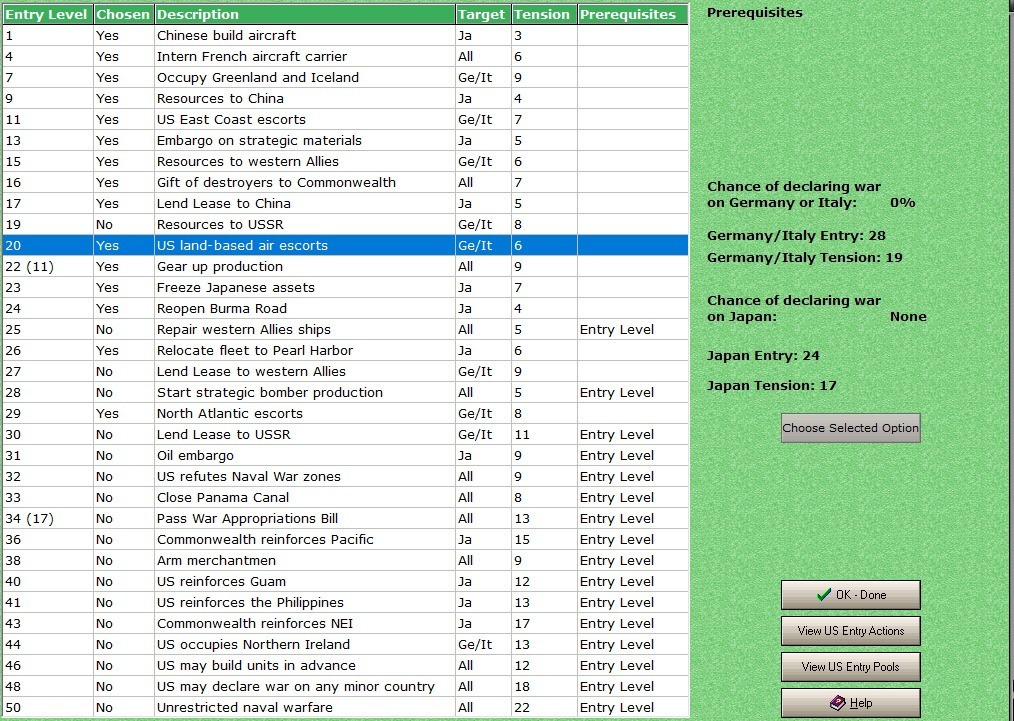The height and width of the screenshot is (721, 1014).
Task: Select the Oil embargo row
Action: click(345, 456)
